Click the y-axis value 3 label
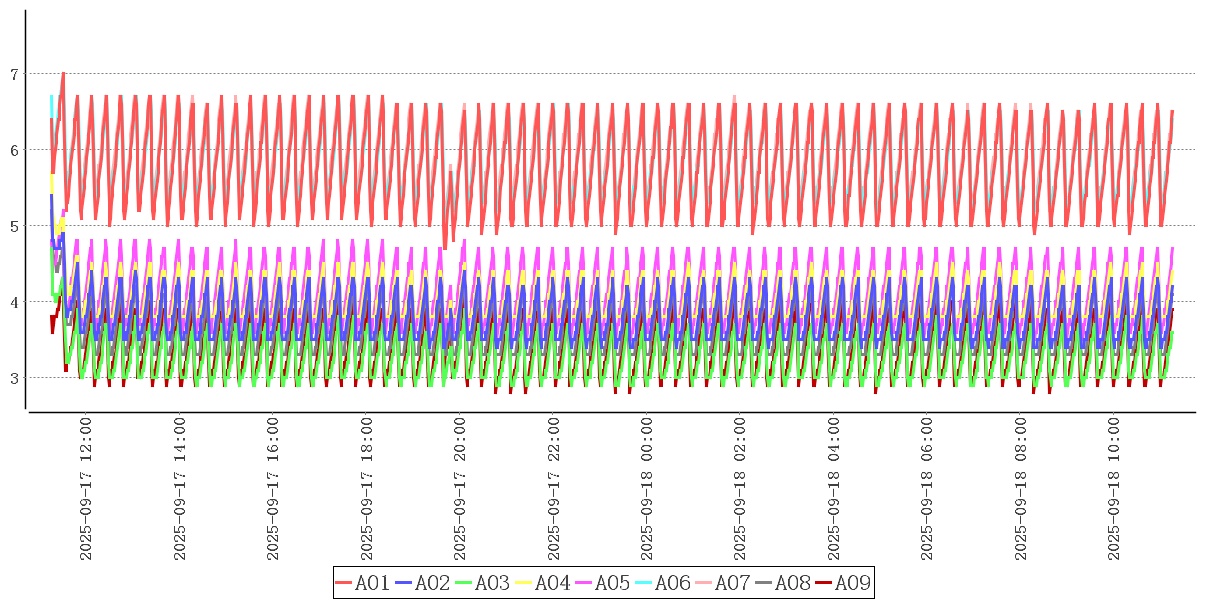The height and width of the screenshot is (600, 1207). coord(14,378)
